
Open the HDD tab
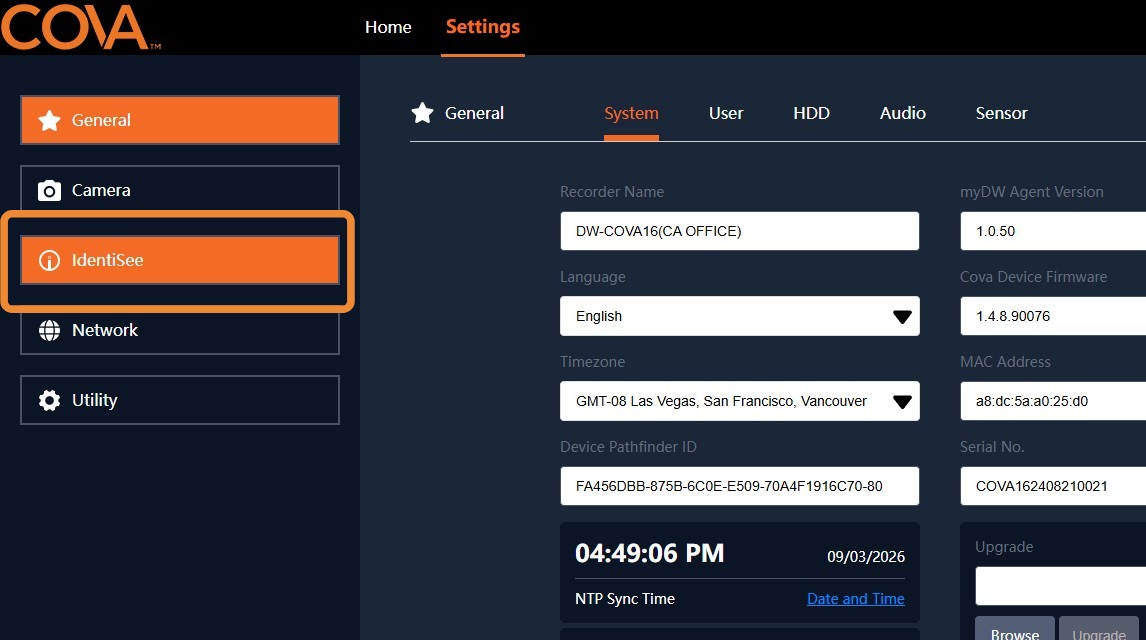point(811,113)
